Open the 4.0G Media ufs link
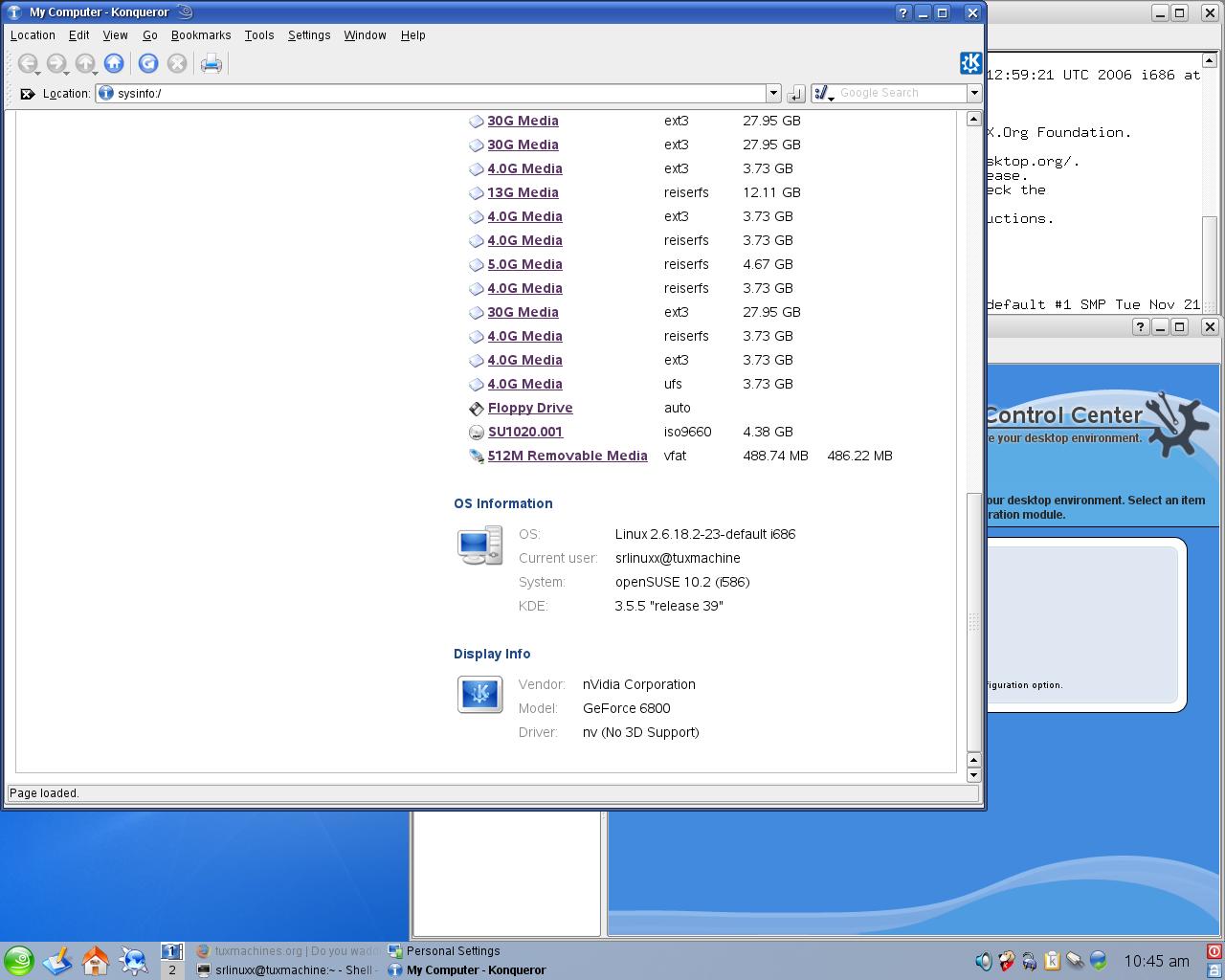Image resolution: width=1225 pixels, height=980 pixels. point(524,384)
